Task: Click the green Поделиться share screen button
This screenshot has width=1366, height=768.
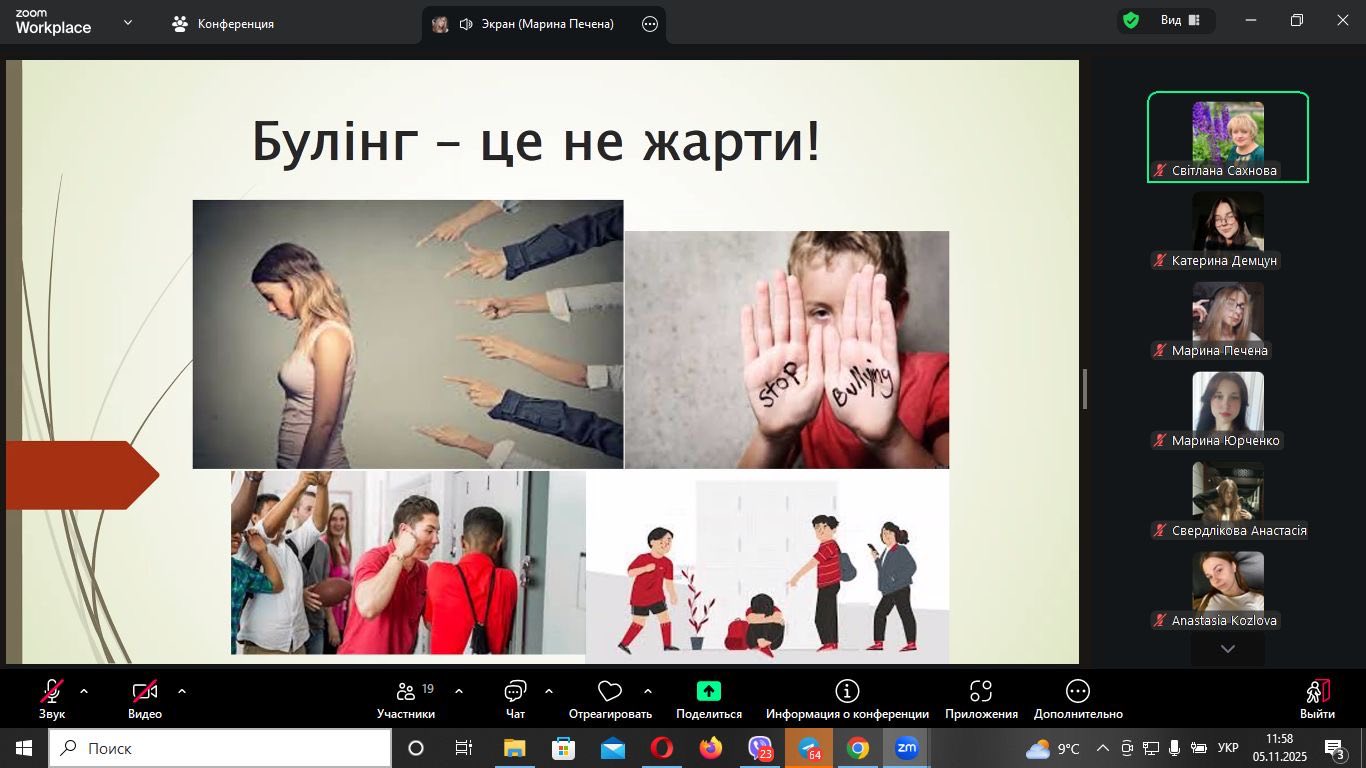Action: 708,692
